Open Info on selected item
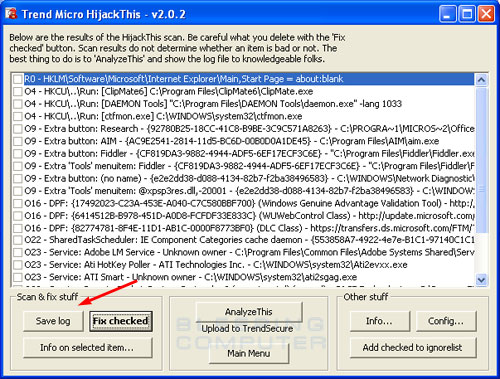The width and height of the screenshot is (500, 379). 87,348
